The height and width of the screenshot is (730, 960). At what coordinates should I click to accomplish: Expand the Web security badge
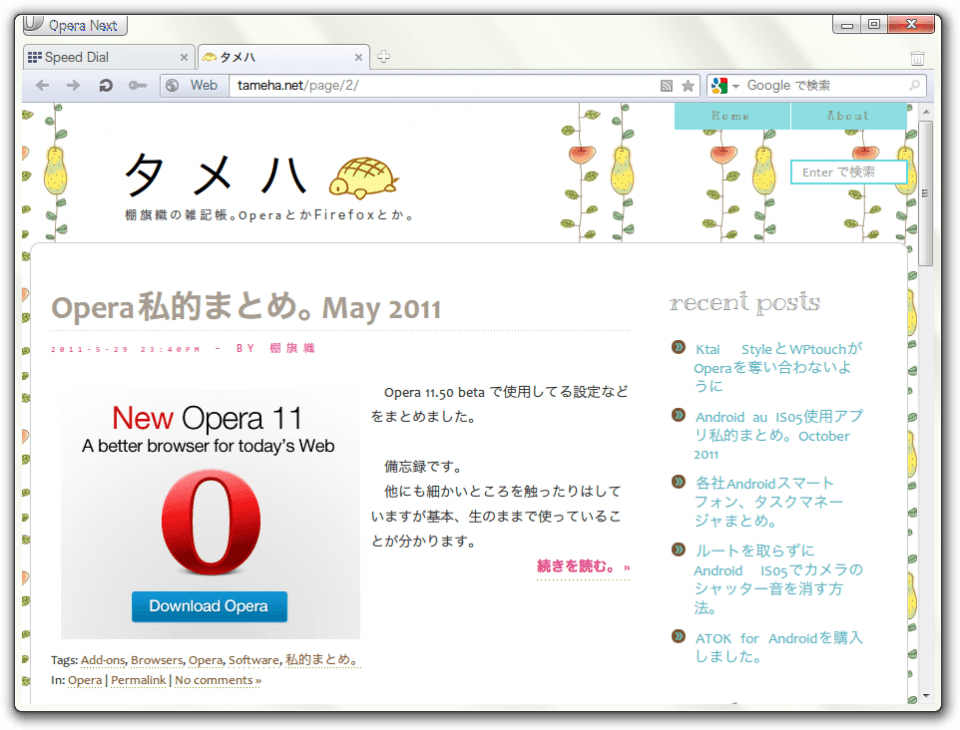194,85
